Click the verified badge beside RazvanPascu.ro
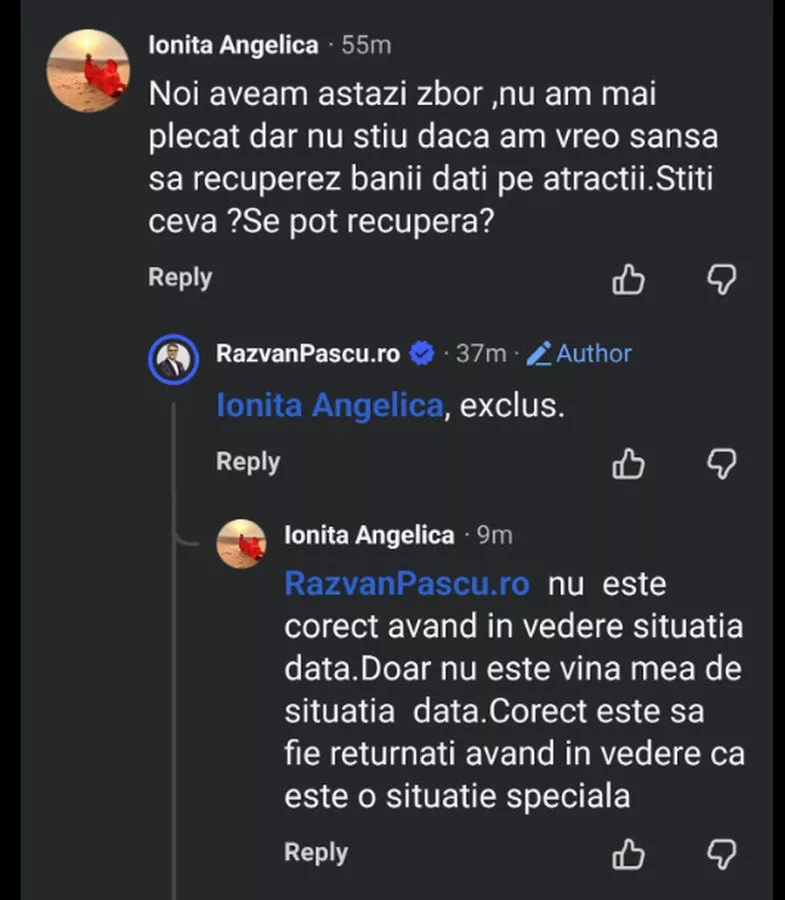Screen dimensions: 785x900 [x=422, y=353]
